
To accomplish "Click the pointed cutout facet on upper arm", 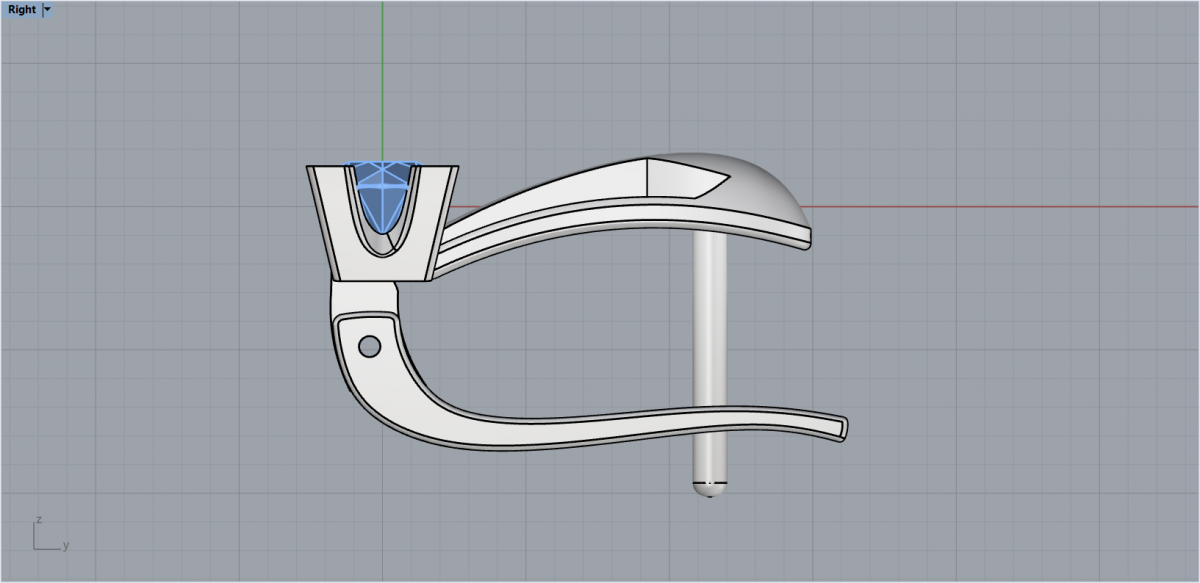I will pos(690,178).
